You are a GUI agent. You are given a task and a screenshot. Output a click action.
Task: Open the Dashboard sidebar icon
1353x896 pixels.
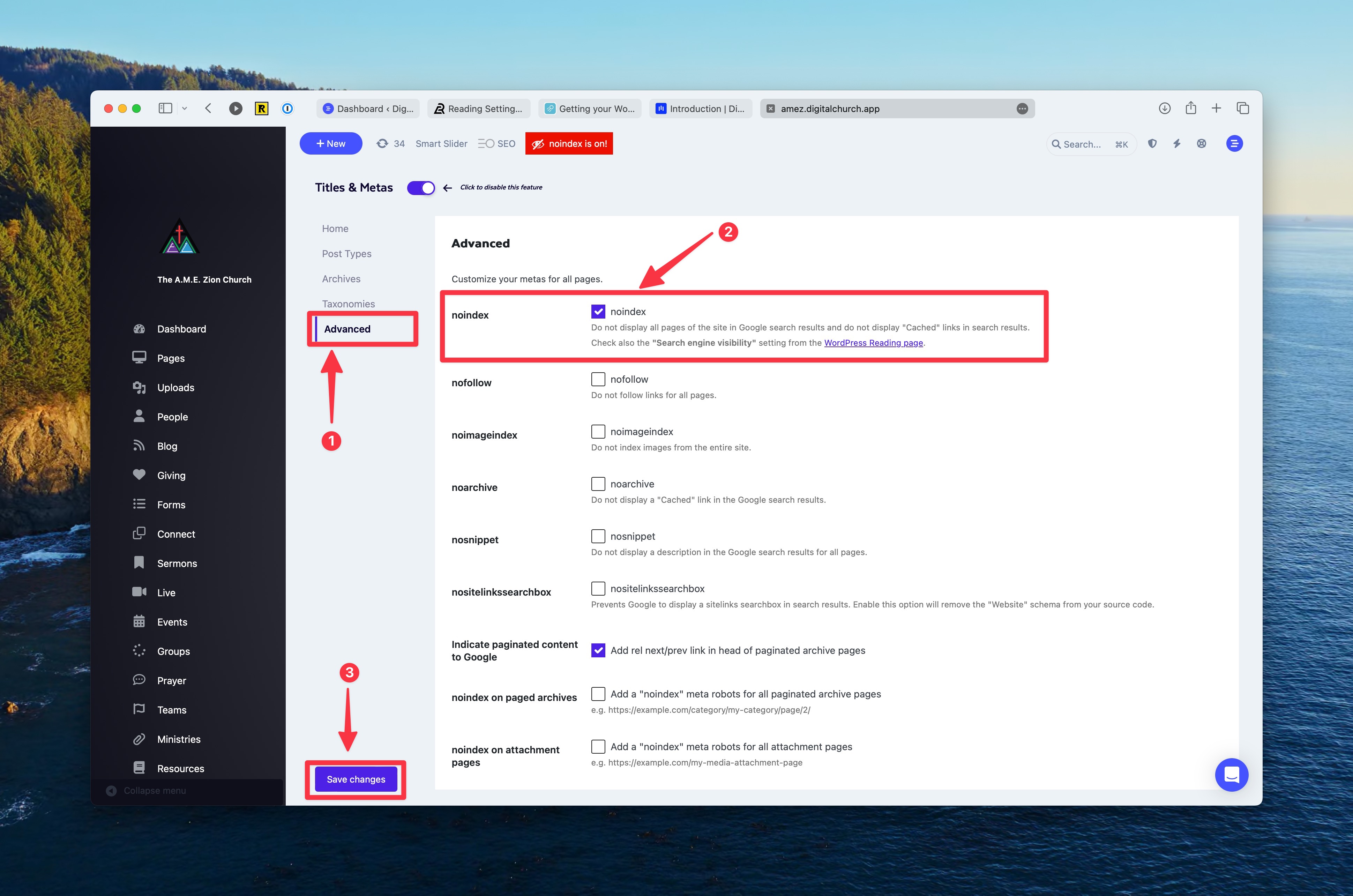click(x=139, y=329)
